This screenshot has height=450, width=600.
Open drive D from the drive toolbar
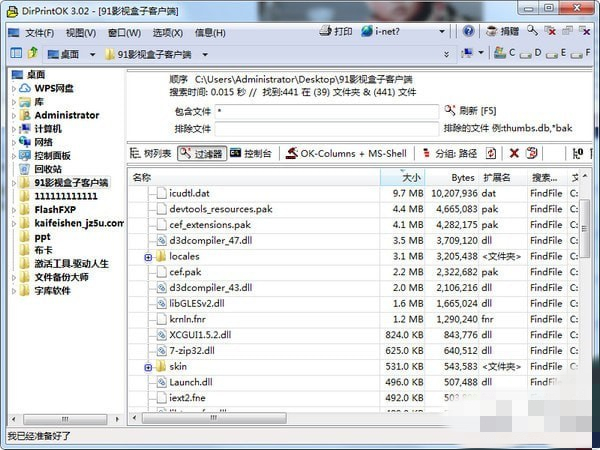click(x=531, y=53)
